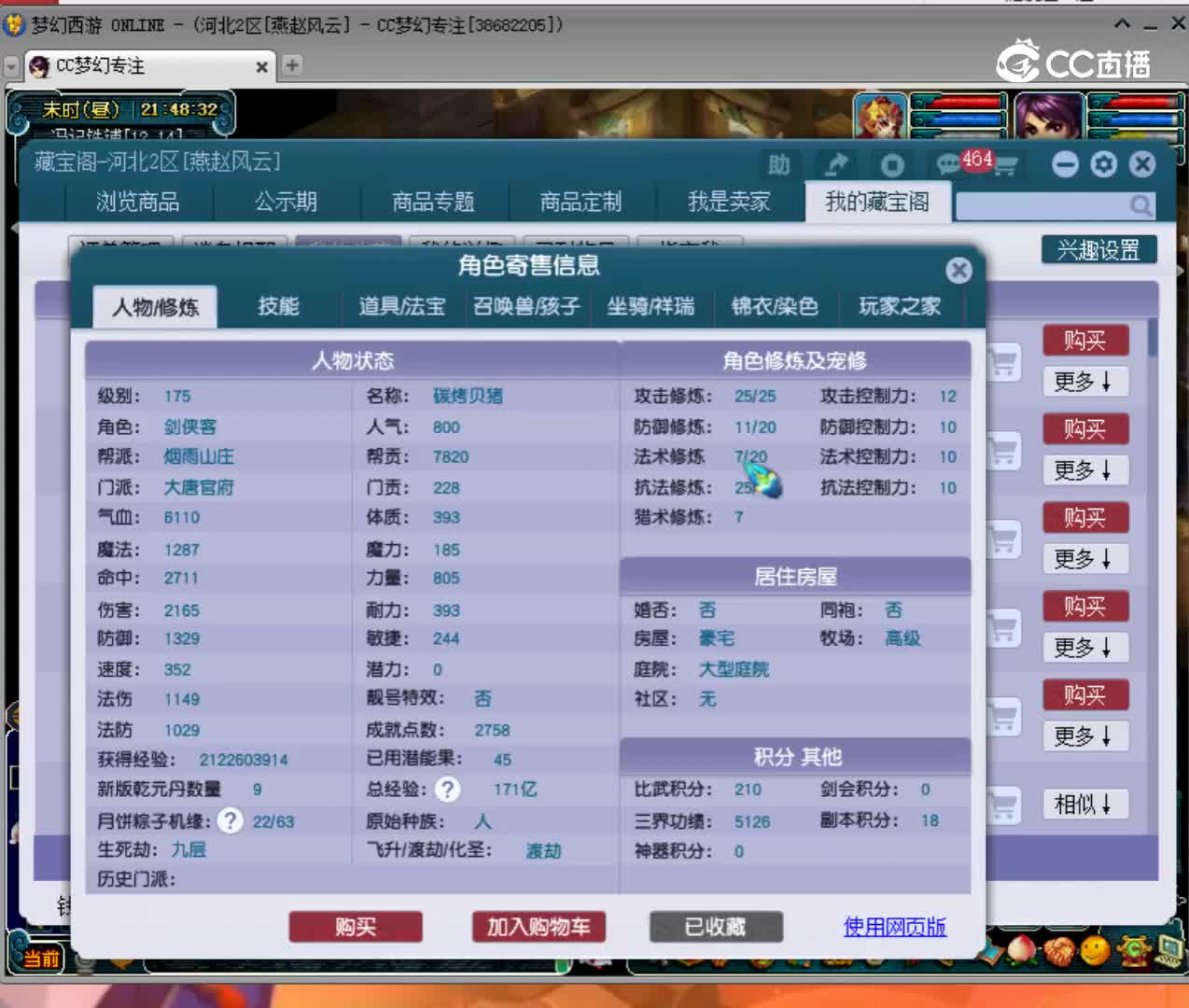Expand the first 更多 dropdown
The image size is (1189, 1008).
(1084, 381)
